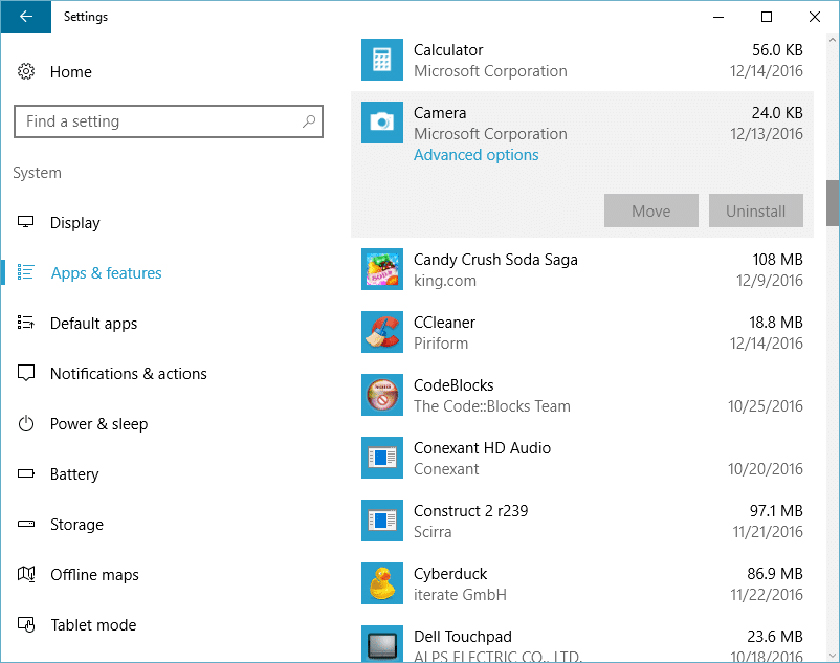Click the CCleaner app icon
The width and height of the screenshot is (840, 663).
tap(381, 332)
